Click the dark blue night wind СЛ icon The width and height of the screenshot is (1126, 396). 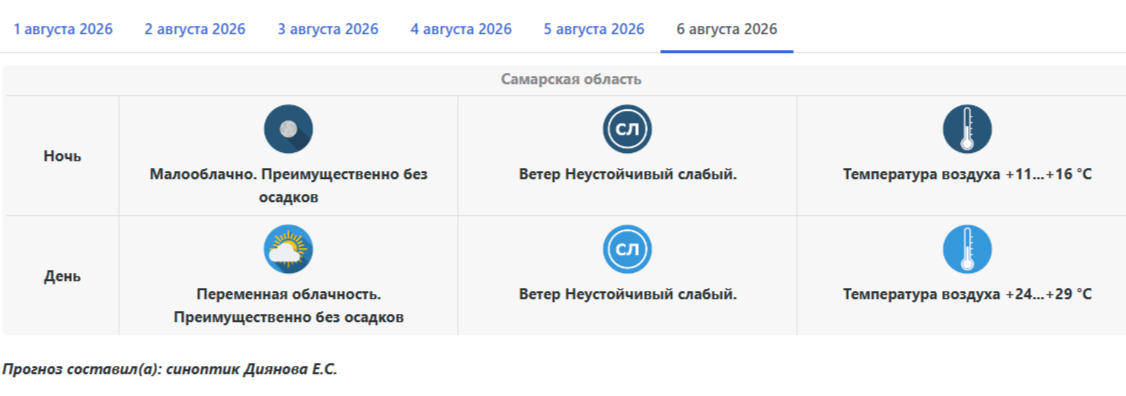[x=628, y=129]
